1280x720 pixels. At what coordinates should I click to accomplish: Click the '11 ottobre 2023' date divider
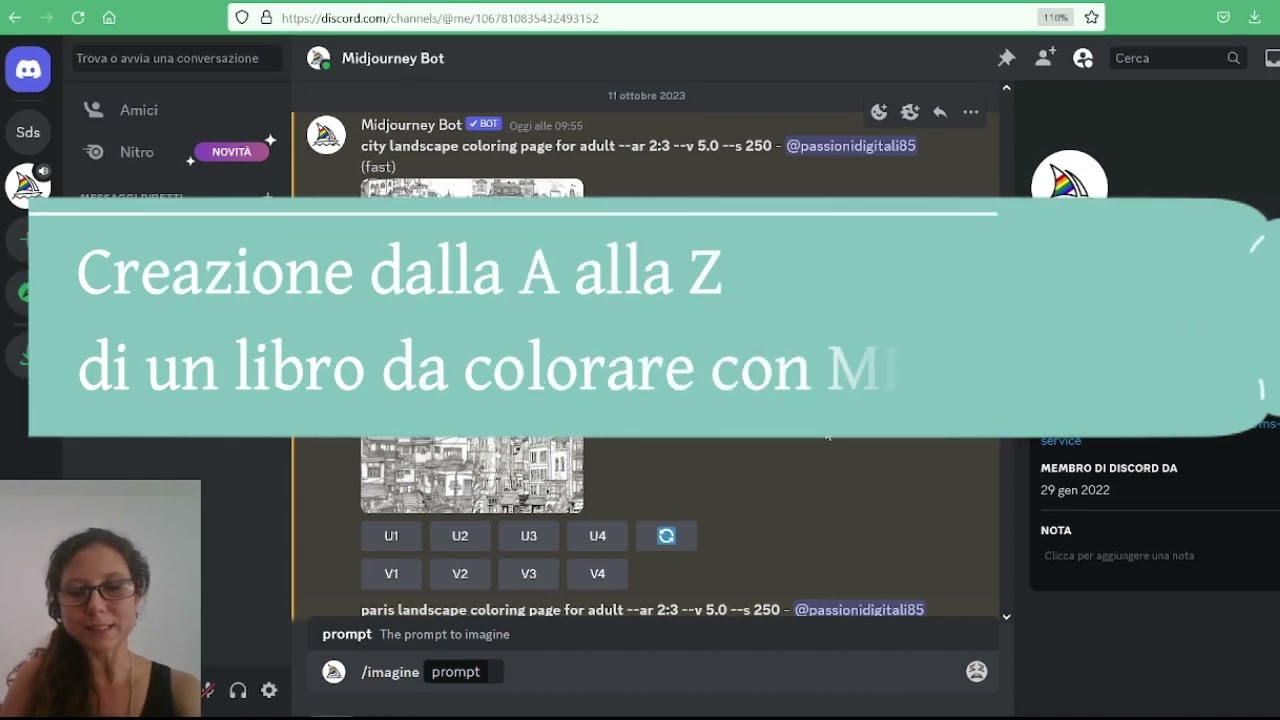tap(646, 96)
